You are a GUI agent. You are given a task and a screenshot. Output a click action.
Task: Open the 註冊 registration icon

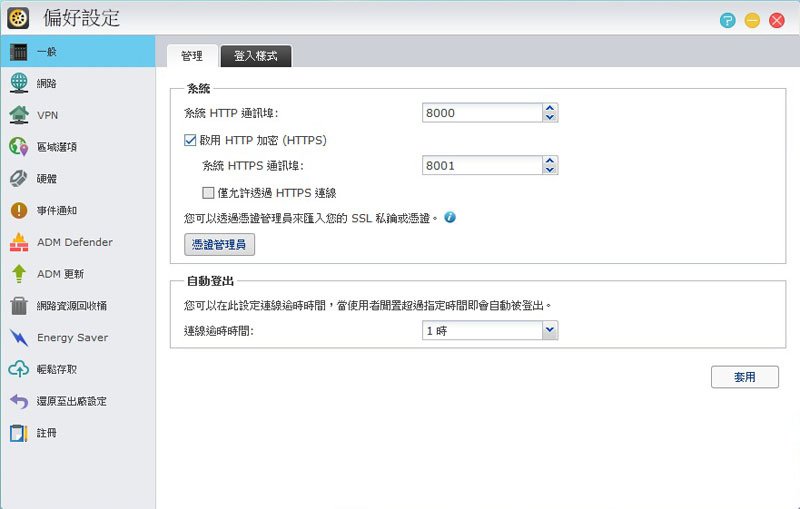pyautogui.click(x=19, y=433)
